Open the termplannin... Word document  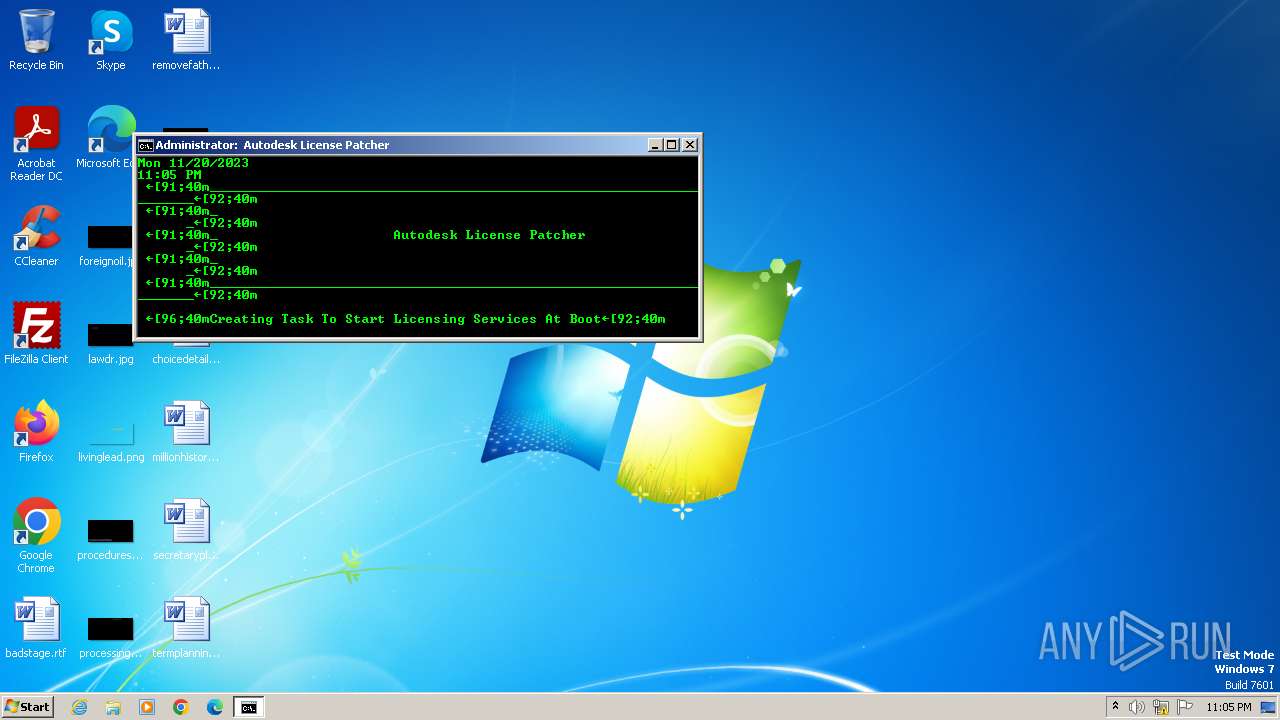(186, 628)
